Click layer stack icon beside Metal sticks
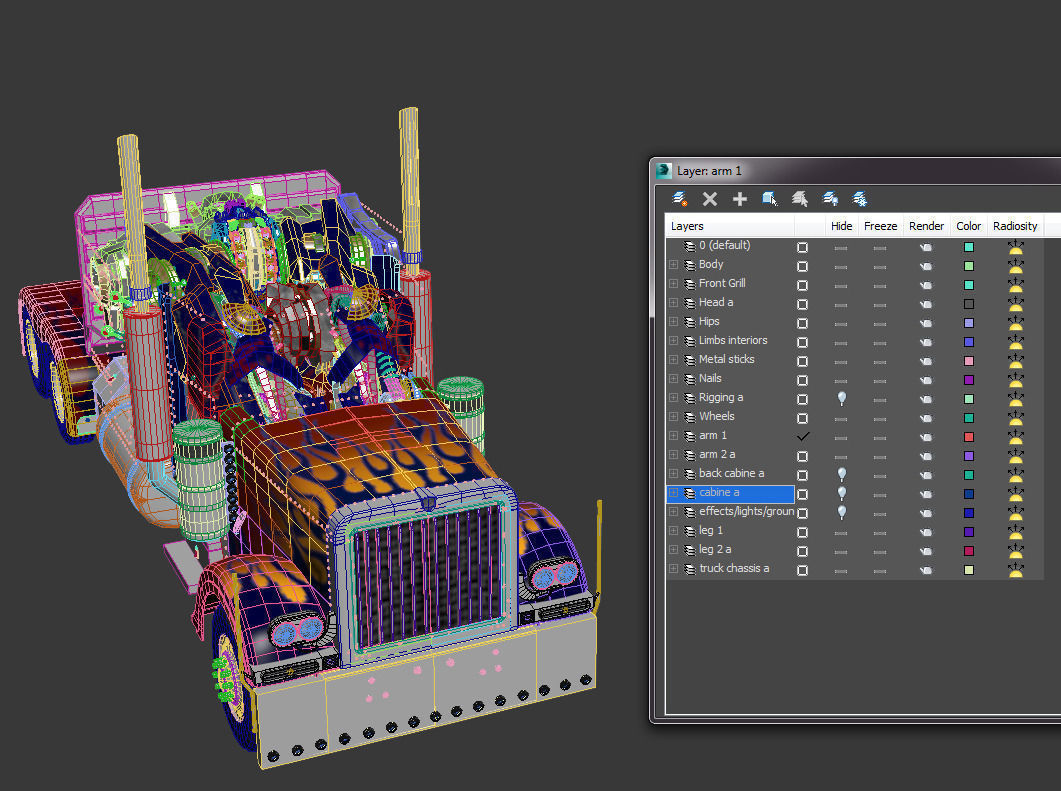 click(x=690, y=360)
